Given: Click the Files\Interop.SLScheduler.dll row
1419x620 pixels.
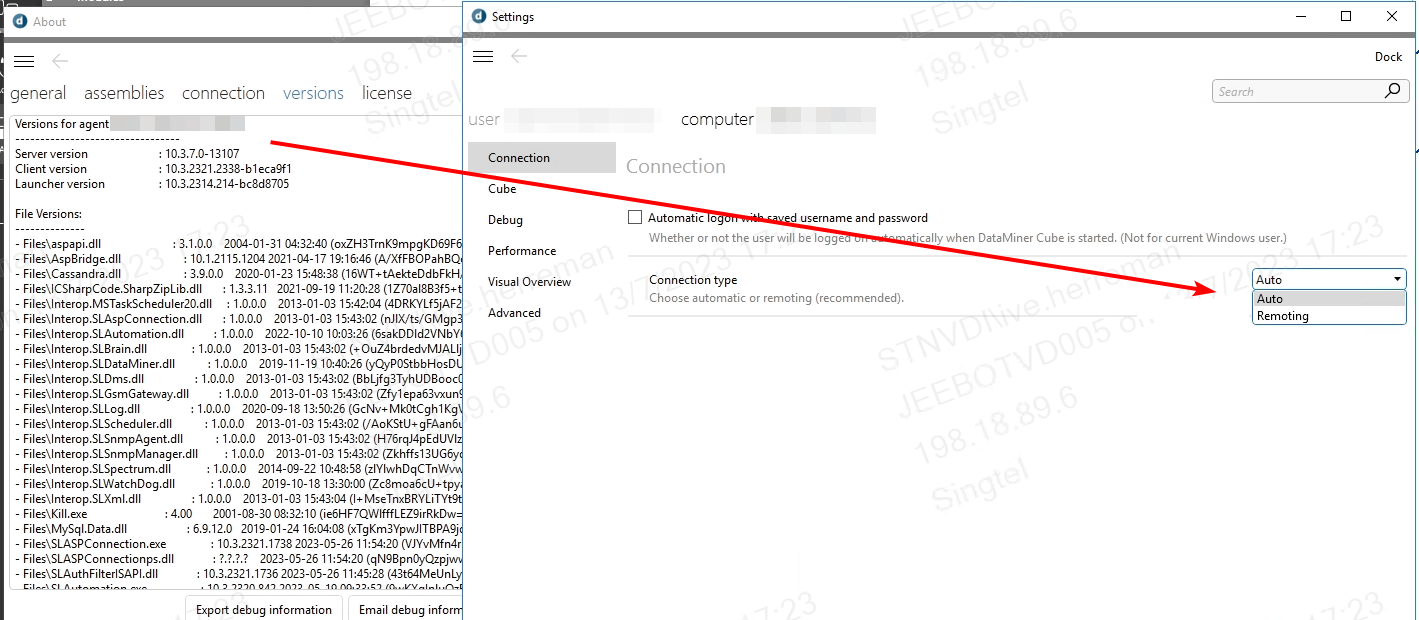Looking at the screenshot, I should click(238, 424).
